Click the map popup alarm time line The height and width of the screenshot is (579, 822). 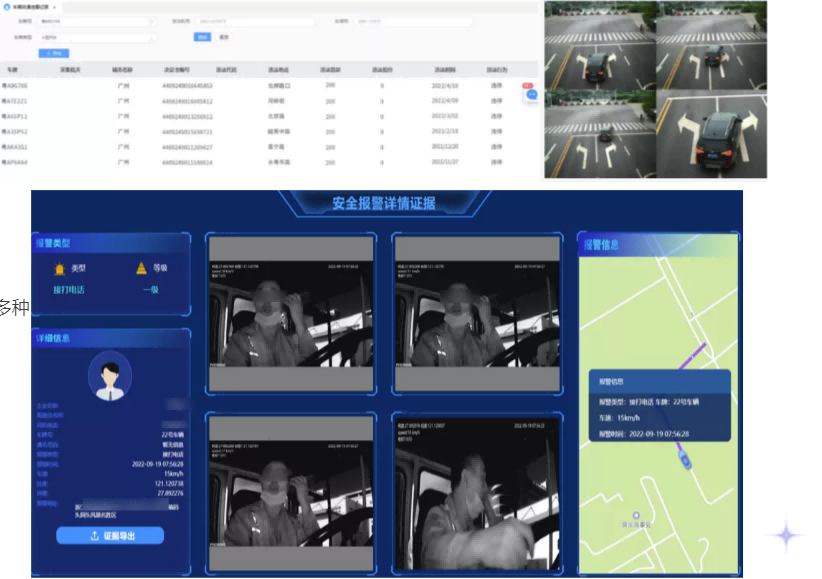644,434
